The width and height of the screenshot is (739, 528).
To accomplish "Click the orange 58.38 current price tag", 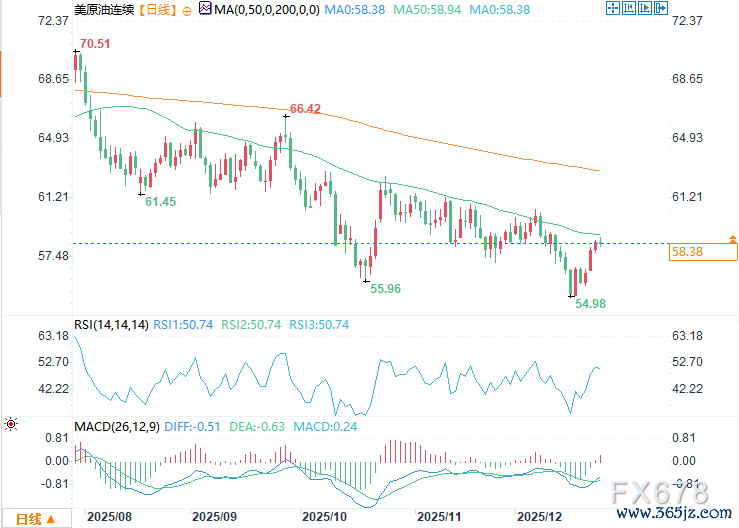I will 690,253.
